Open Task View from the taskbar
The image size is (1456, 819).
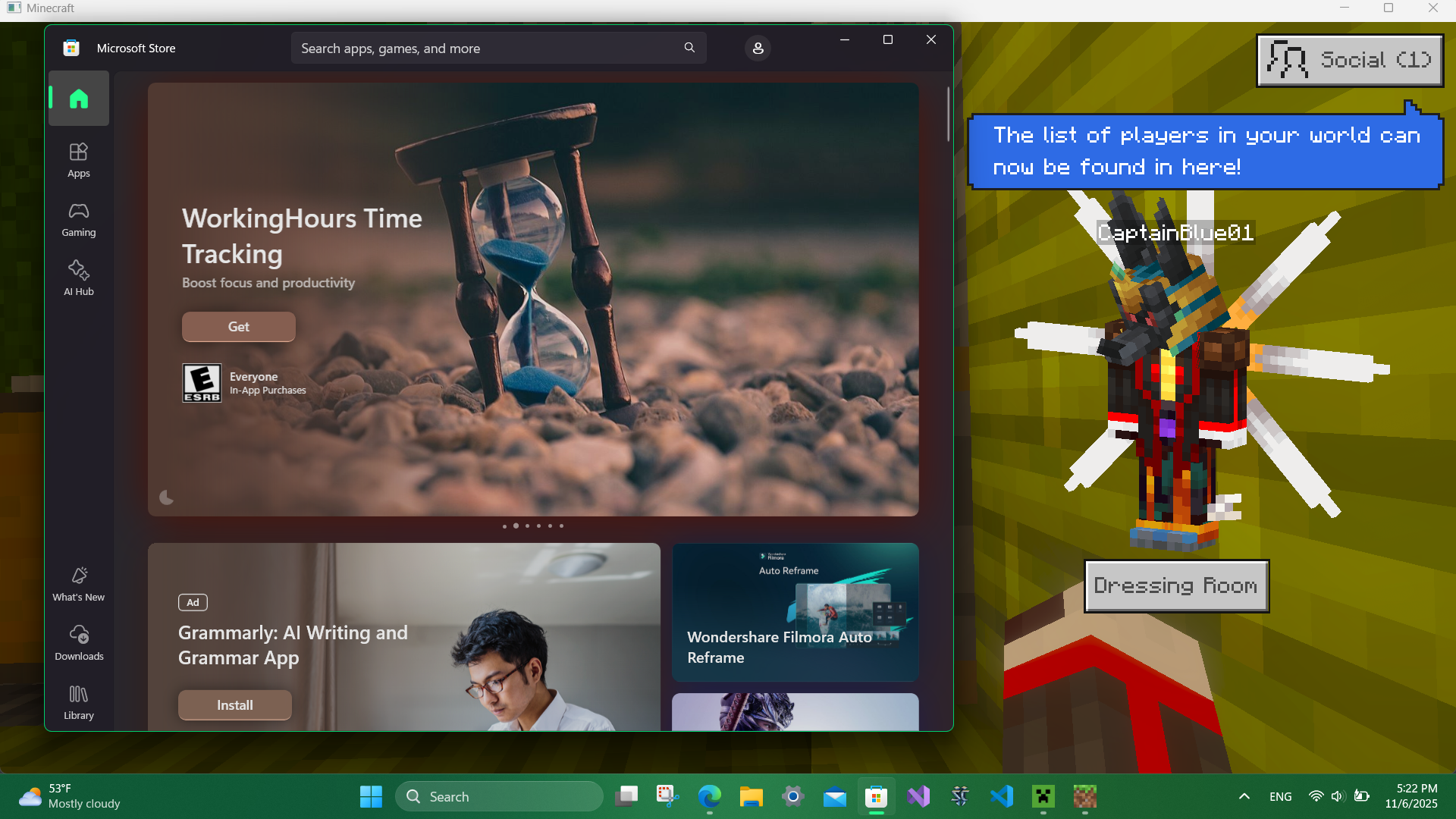point(626,797)
